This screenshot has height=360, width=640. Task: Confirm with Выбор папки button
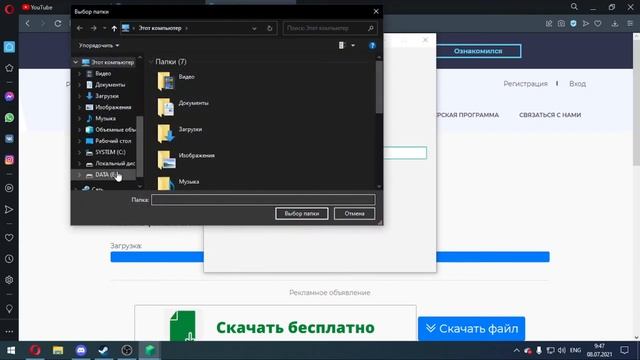click(302, 213)
